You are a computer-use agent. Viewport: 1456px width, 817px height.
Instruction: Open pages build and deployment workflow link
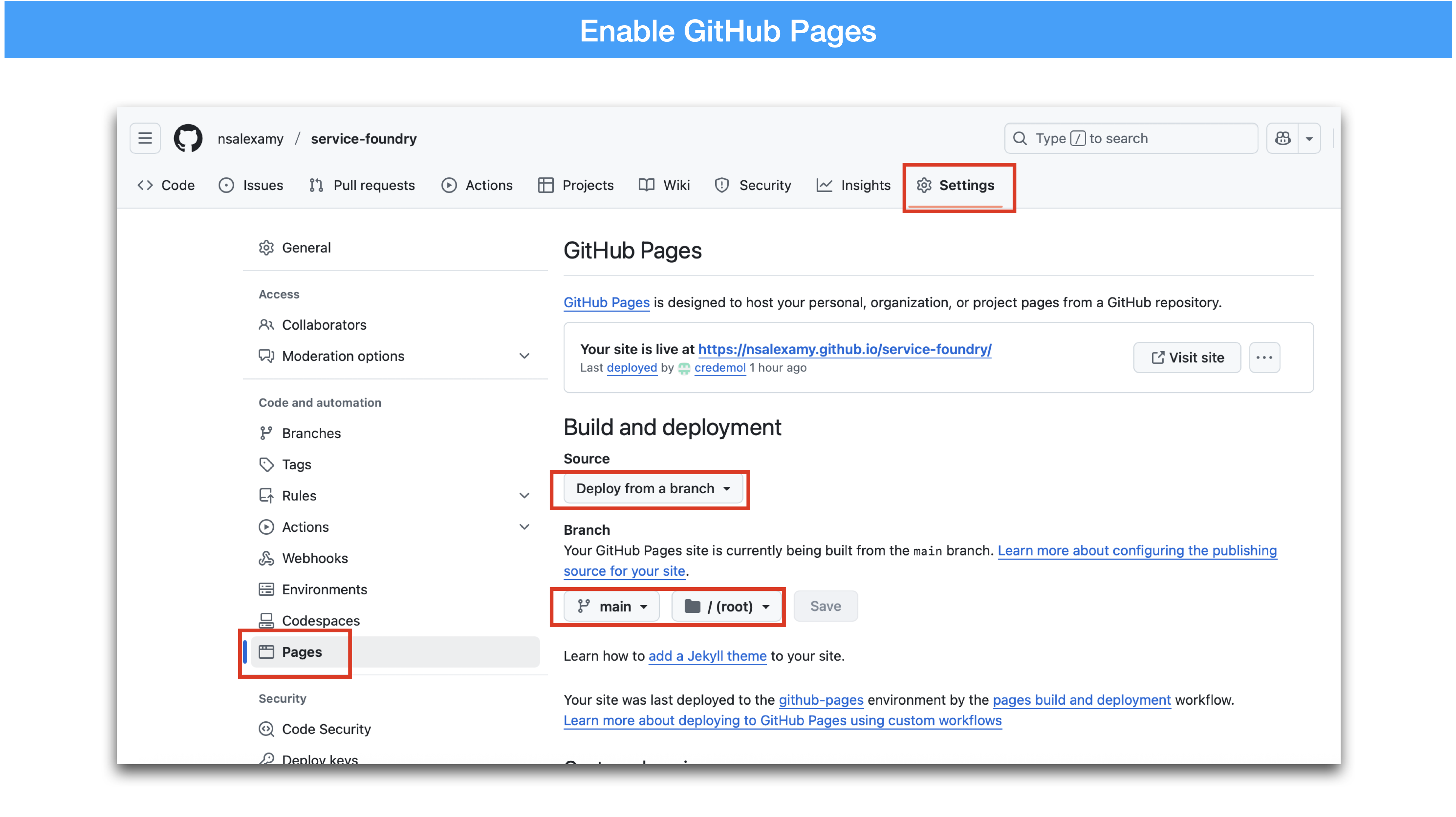click(x=1081, y=700)
